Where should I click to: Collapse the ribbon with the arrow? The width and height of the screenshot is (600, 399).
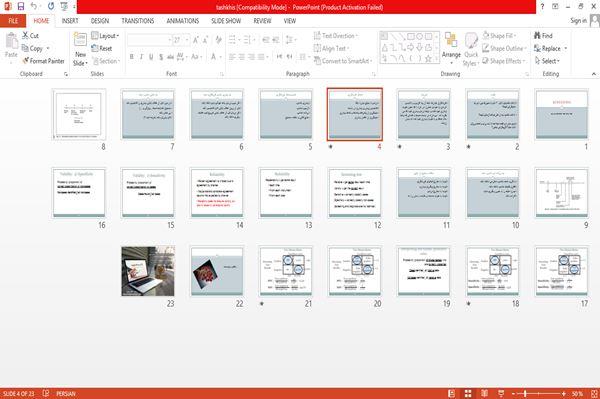(593, 74)
